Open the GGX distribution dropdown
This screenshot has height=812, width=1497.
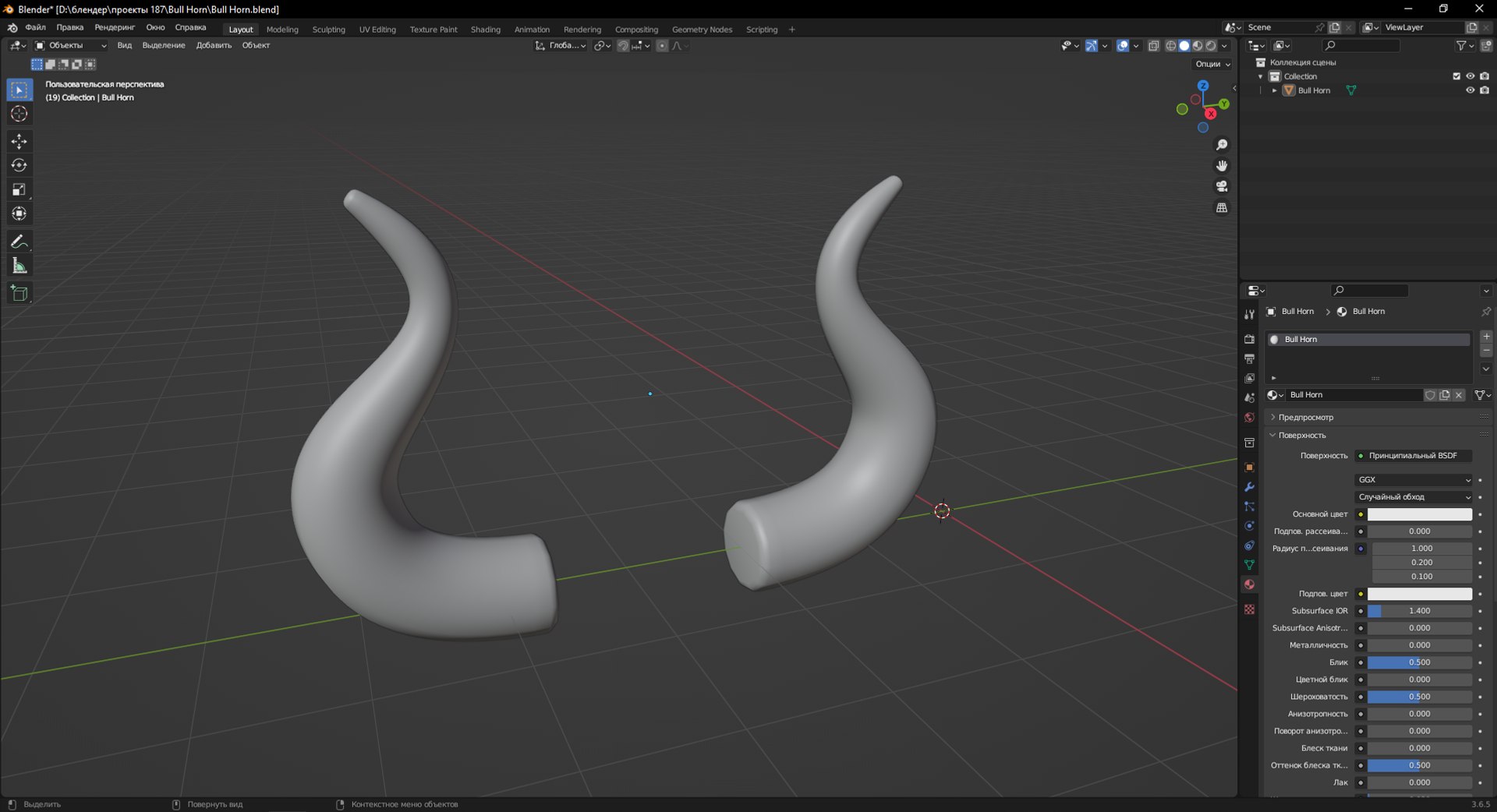pyautogui.click(x=1414, y=480)
